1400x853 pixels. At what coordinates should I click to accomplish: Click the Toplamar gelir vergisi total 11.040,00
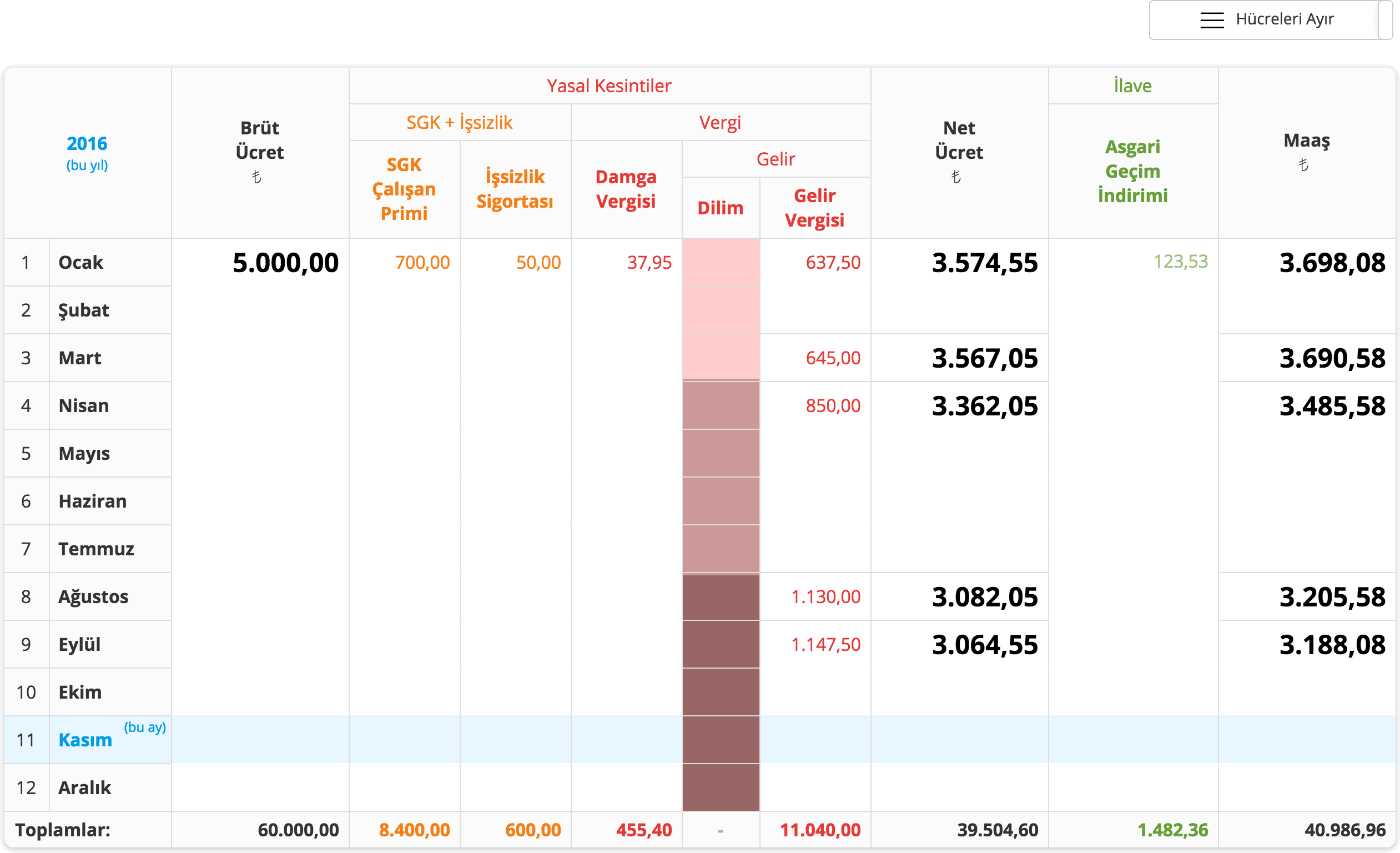point(820,830)
